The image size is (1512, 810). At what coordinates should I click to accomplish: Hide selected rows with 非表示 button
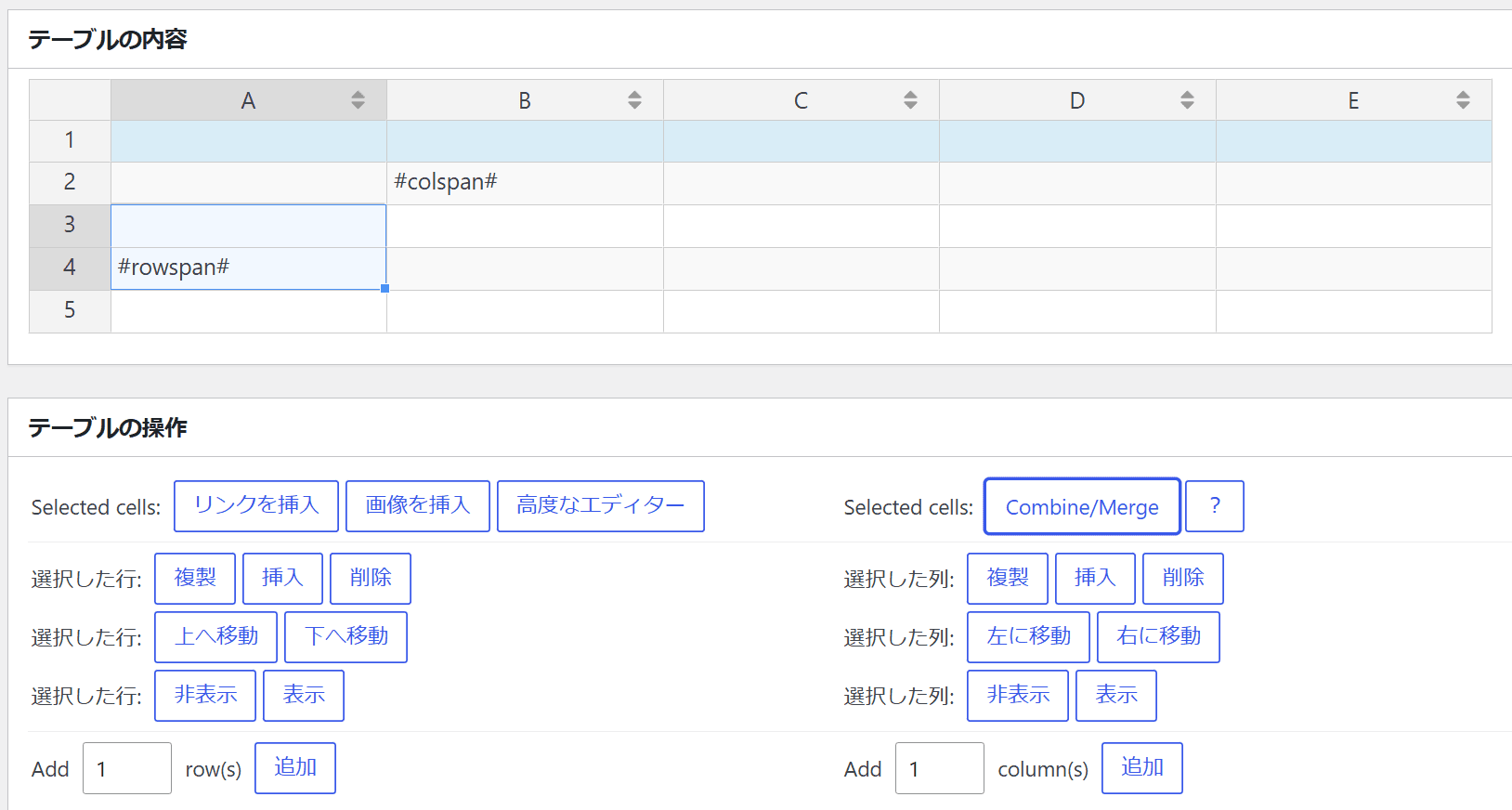click(205, 696)
